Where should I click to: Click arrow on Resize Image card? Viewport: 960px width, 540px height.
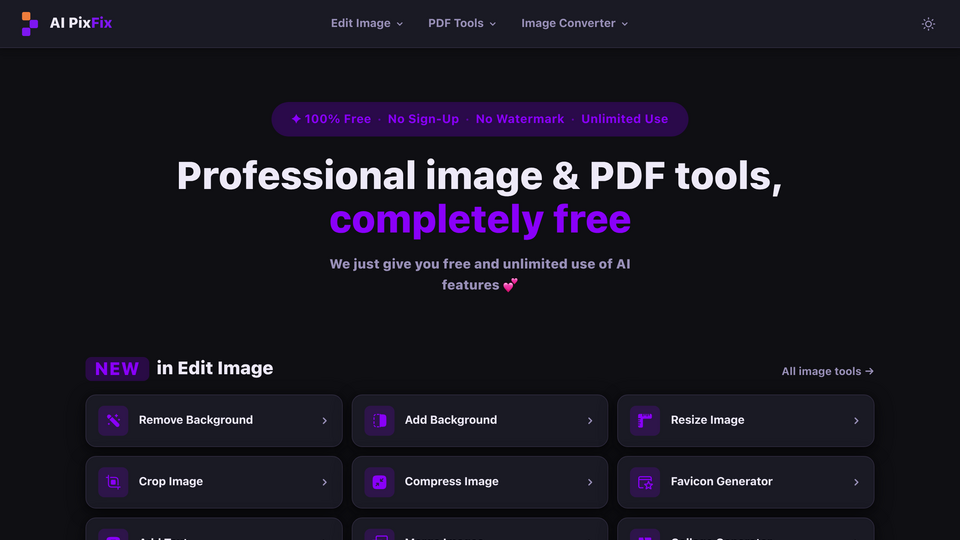coord(856,421)
